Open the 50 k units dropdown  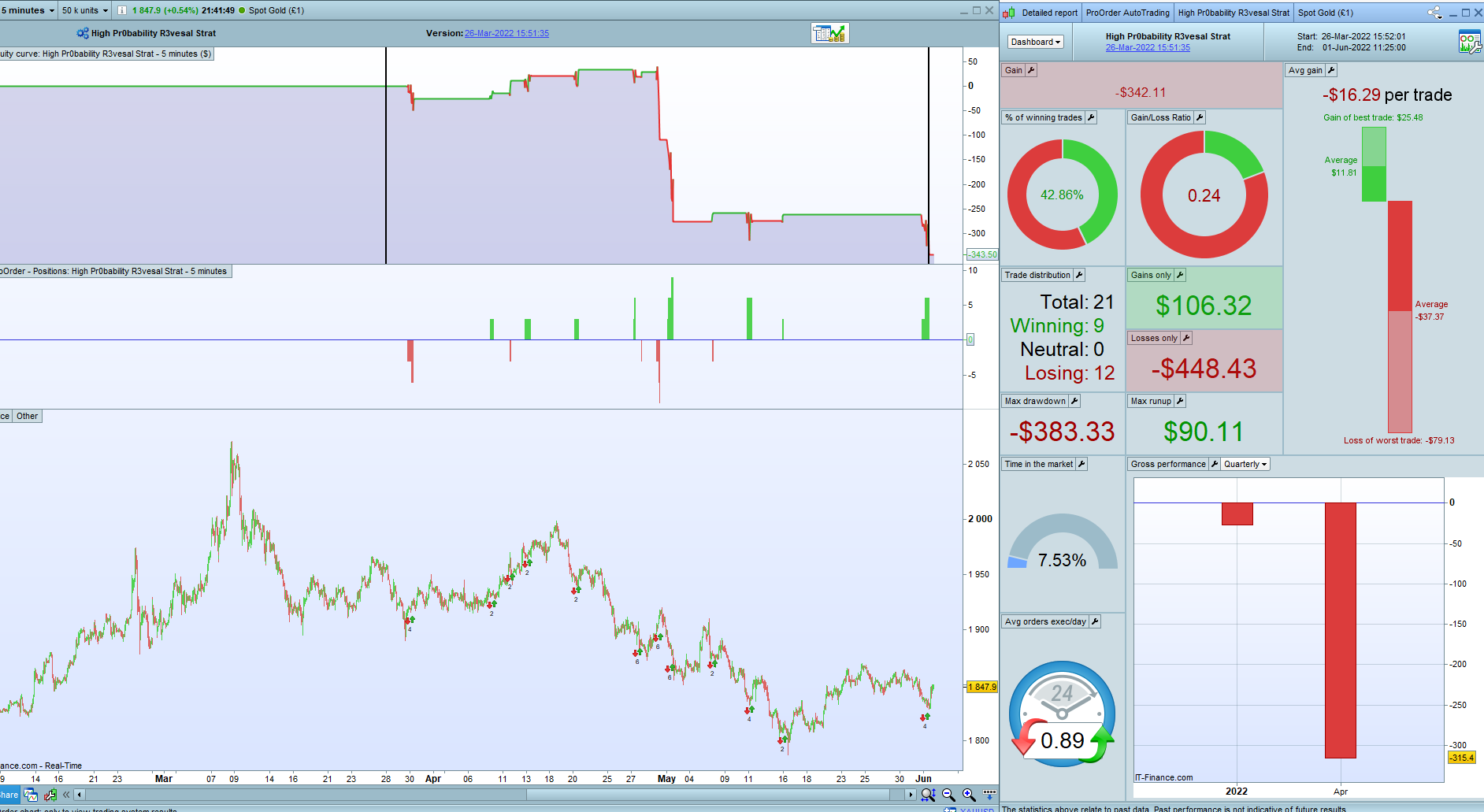coord(85,10)
